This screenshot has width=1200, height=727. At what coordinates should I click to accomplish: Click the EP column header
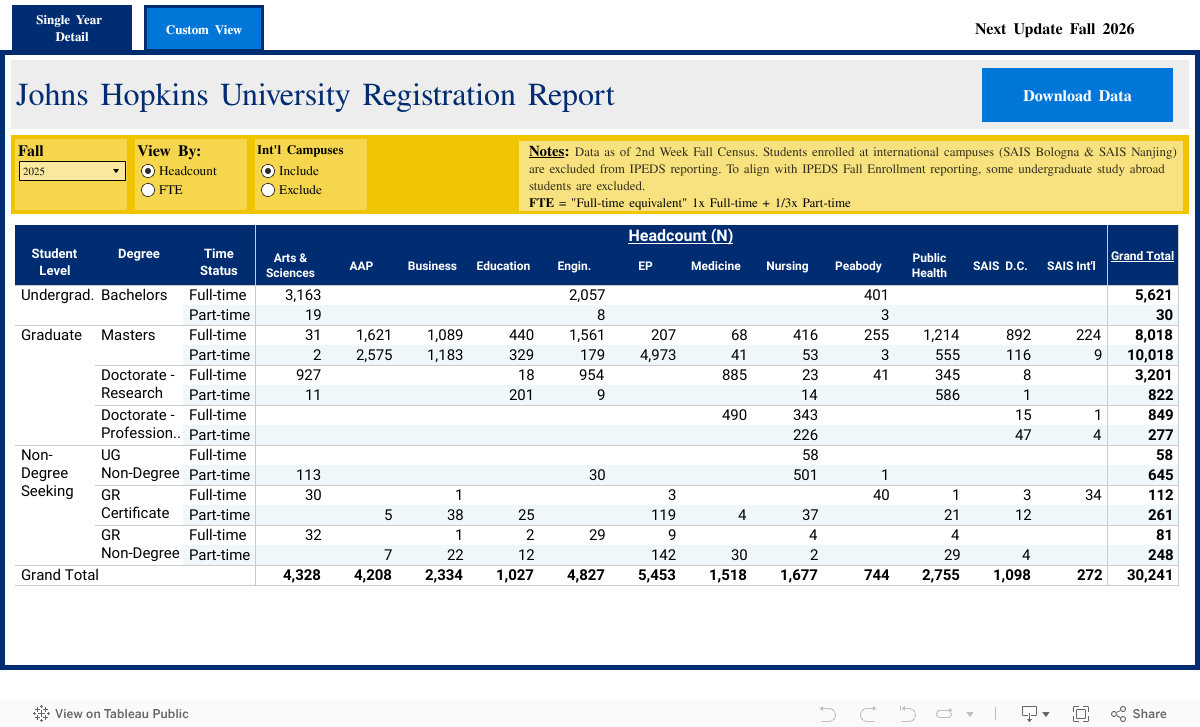click(645, 266)
